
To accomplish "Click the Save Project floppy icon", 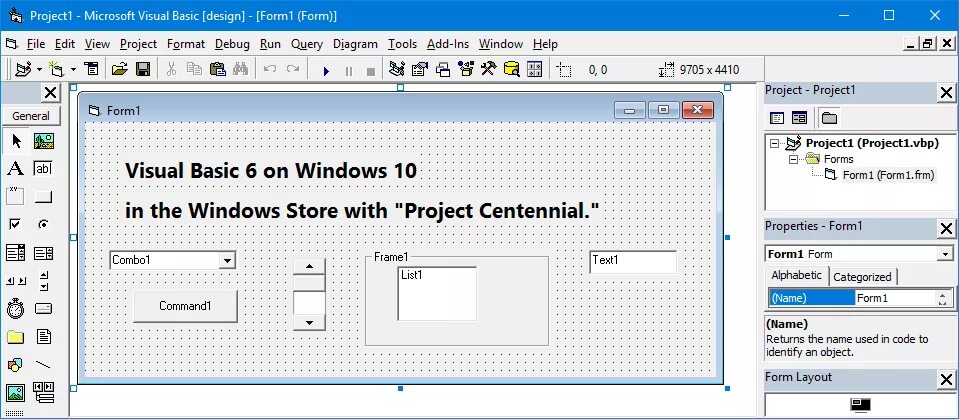I will [x=143, y=69].
